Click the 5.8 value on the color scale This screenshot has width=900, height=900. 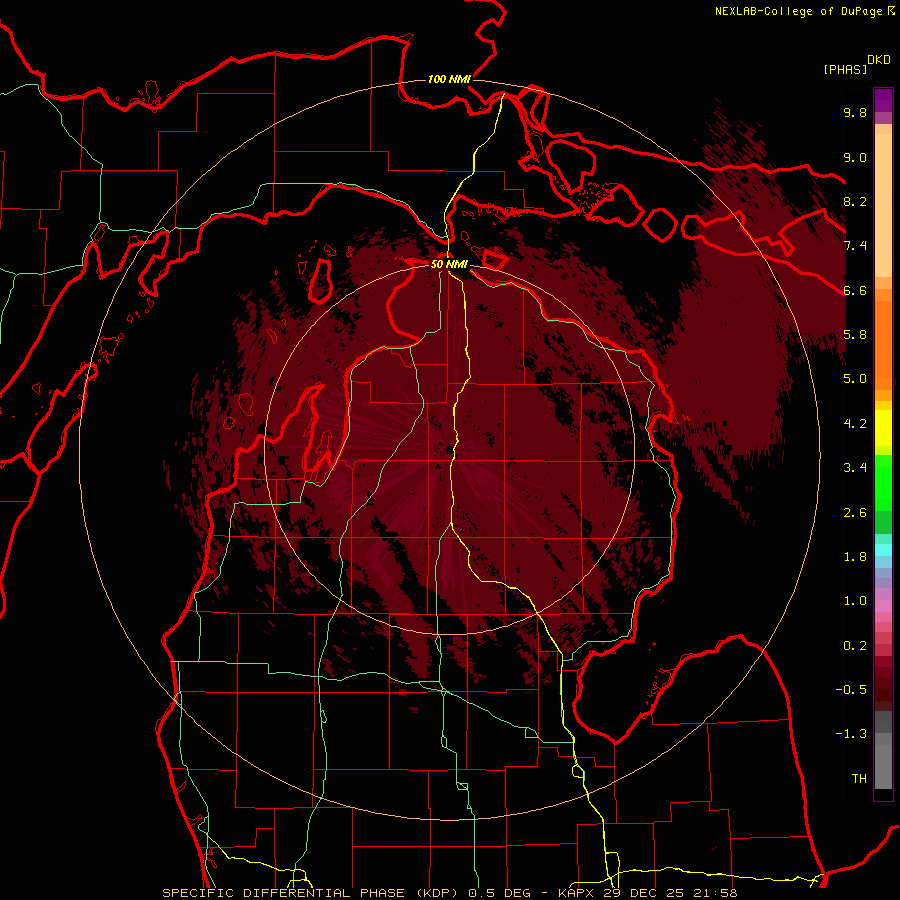(x=855, y=335)
